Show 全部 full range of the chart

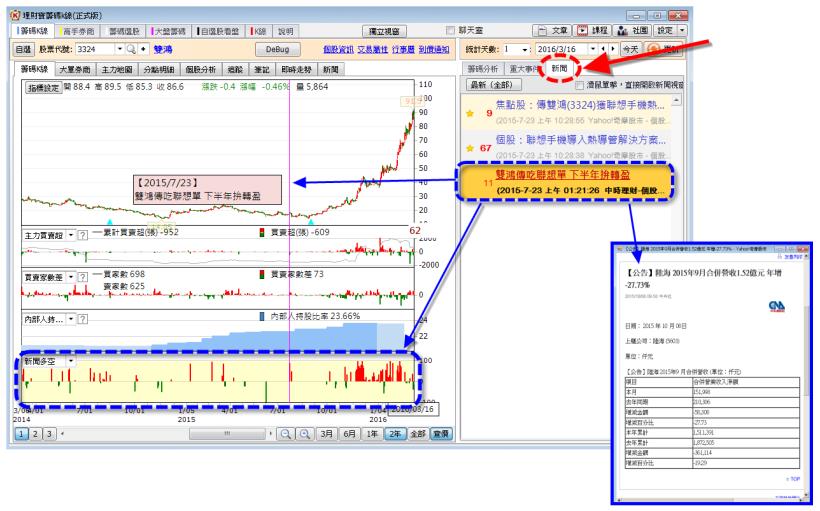click(417, 434)
